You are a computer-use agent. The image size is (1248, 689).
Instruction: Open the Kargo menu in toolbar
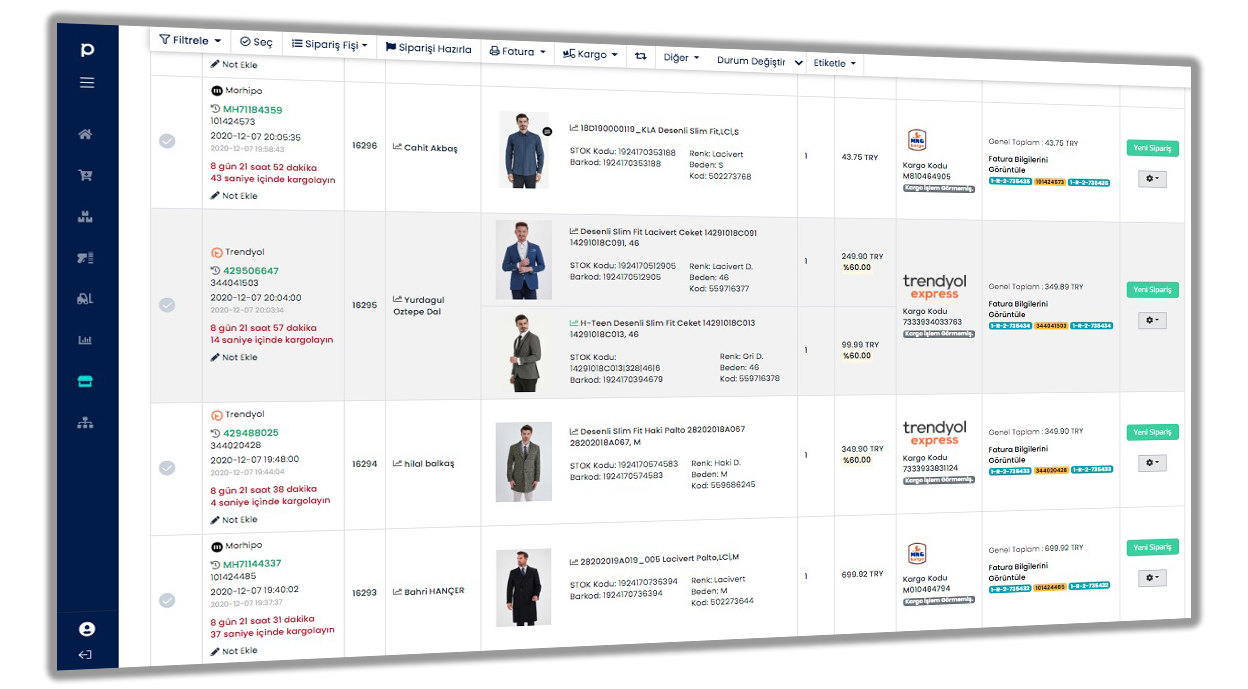click(x=591, y=54)
